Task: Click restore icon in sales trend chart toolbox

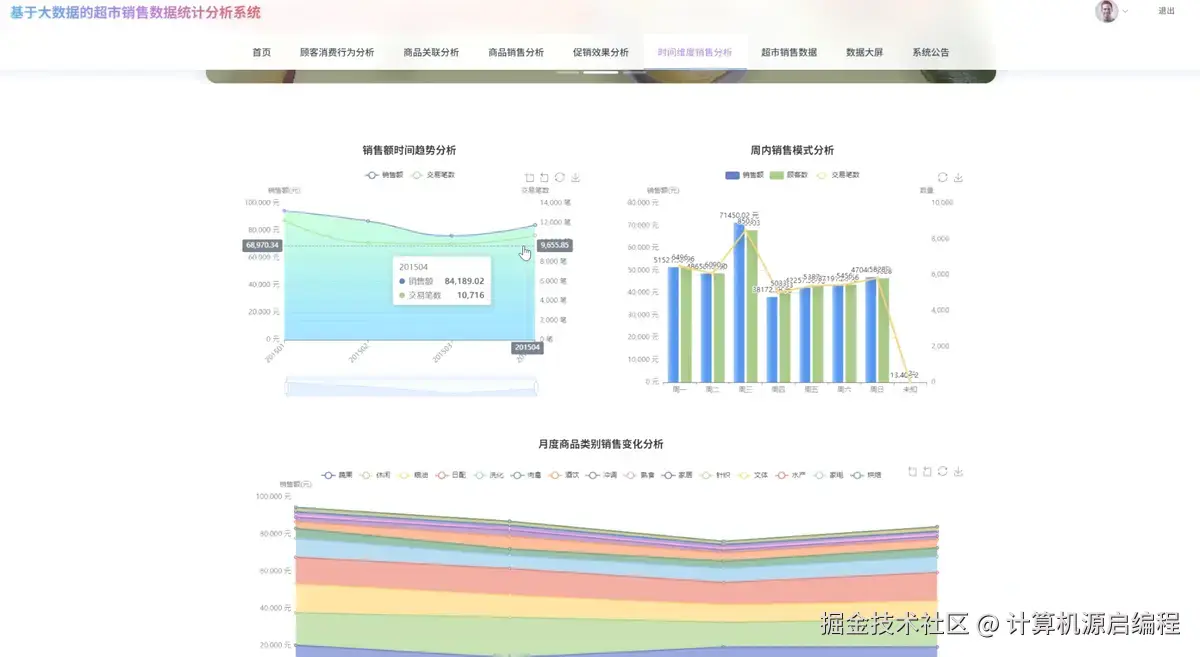Action: coord(560,177)
